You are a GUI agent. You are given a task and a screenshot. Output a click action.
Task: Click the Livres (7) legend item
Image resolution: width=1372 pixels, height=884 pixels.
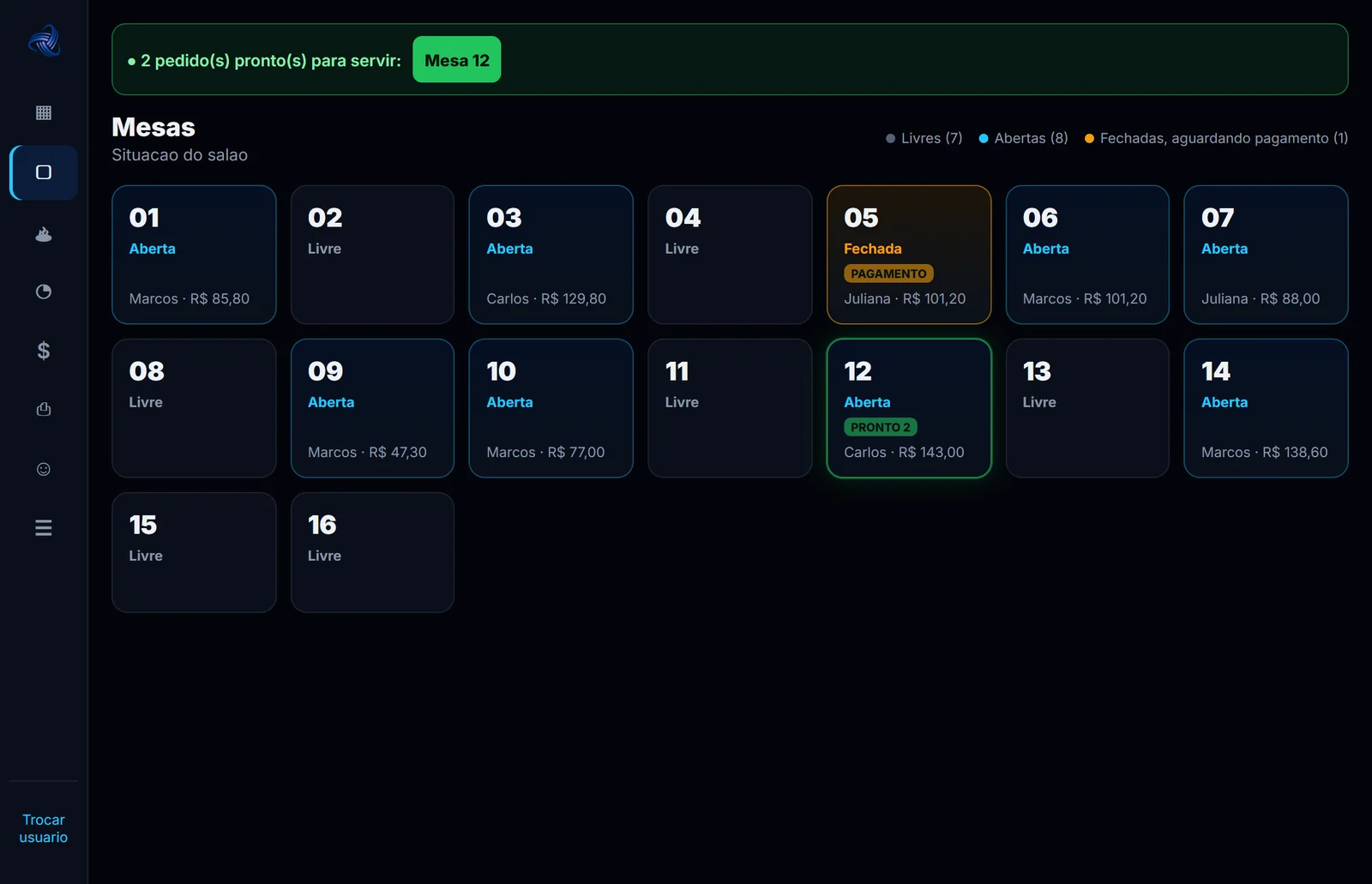(x=924, y=138)
